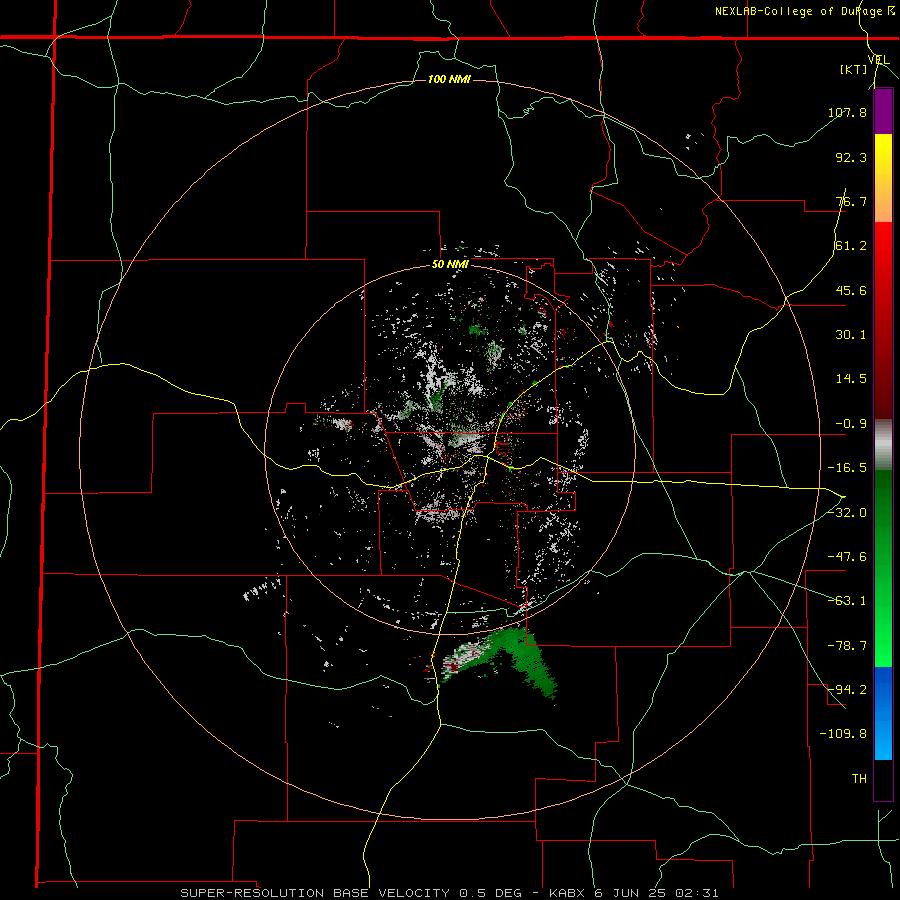Click the 92.3 velocity scale value

[851, 157]
